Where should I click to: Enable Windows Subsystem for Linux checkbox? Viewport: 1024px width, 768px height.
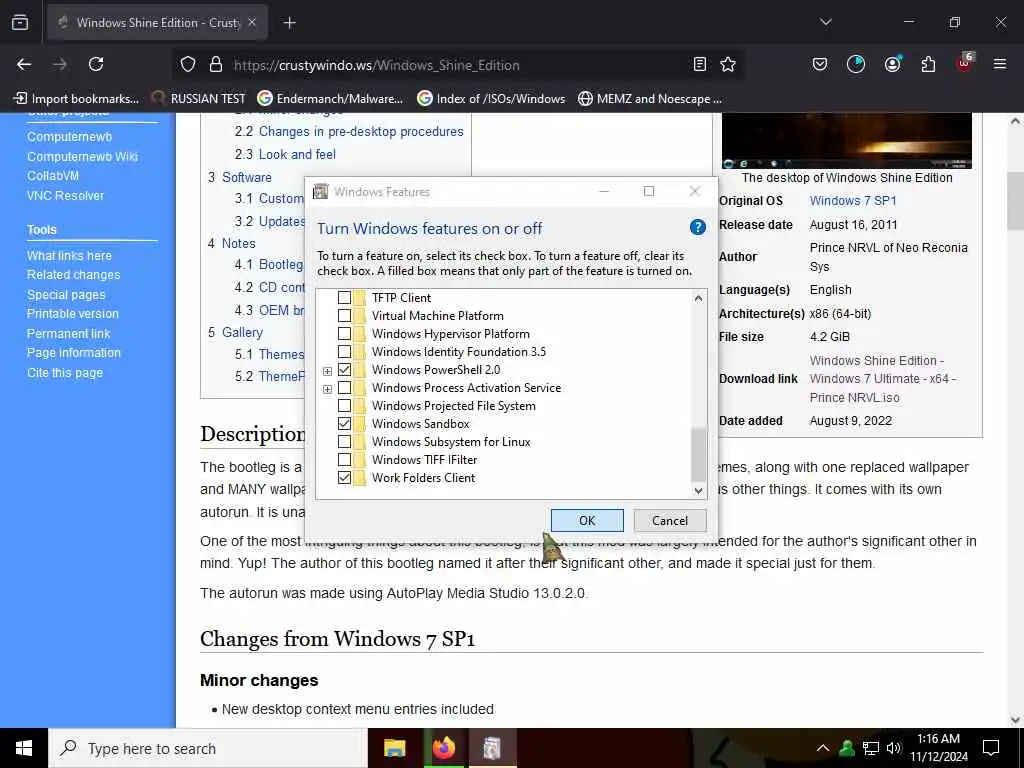click(344, 442)
